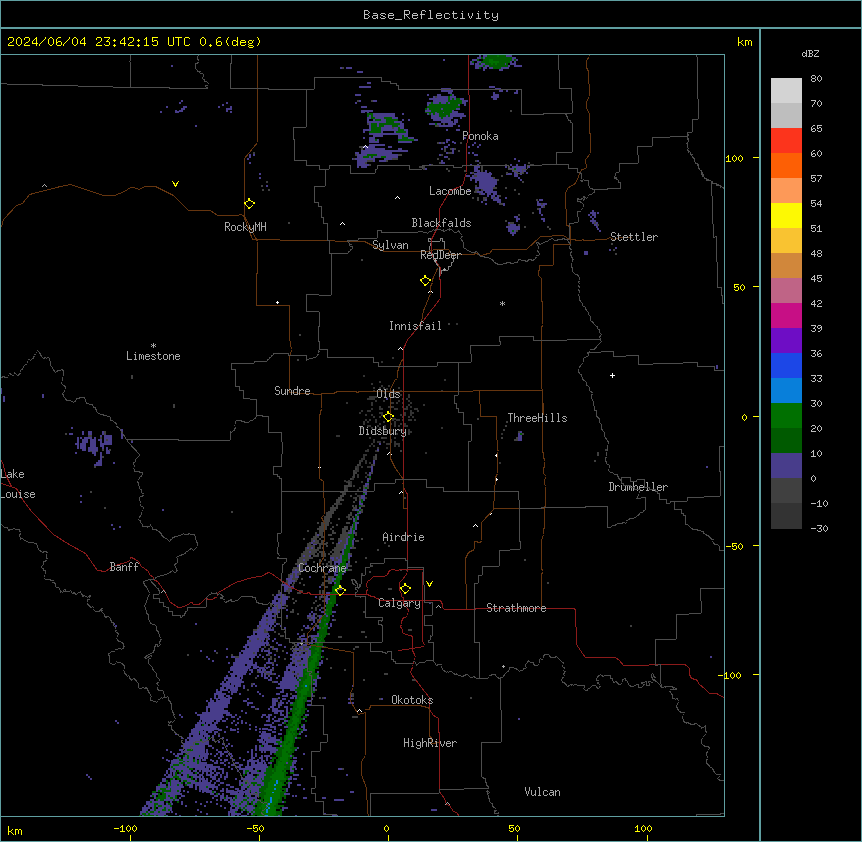Click the RockyMH label
Screen dimensions: 862x842
click(x=245, y=227)
